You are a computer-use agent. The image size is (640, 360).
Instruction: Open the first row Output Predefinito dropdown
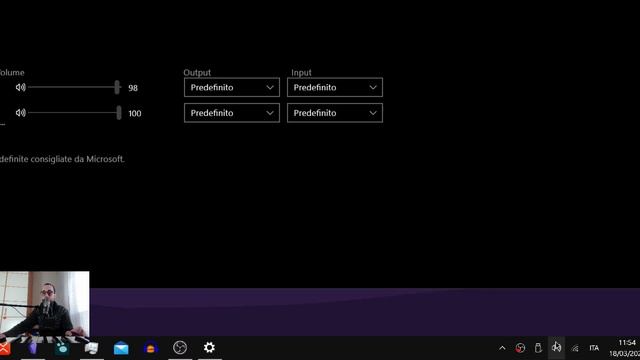click(x=232, y=87)
